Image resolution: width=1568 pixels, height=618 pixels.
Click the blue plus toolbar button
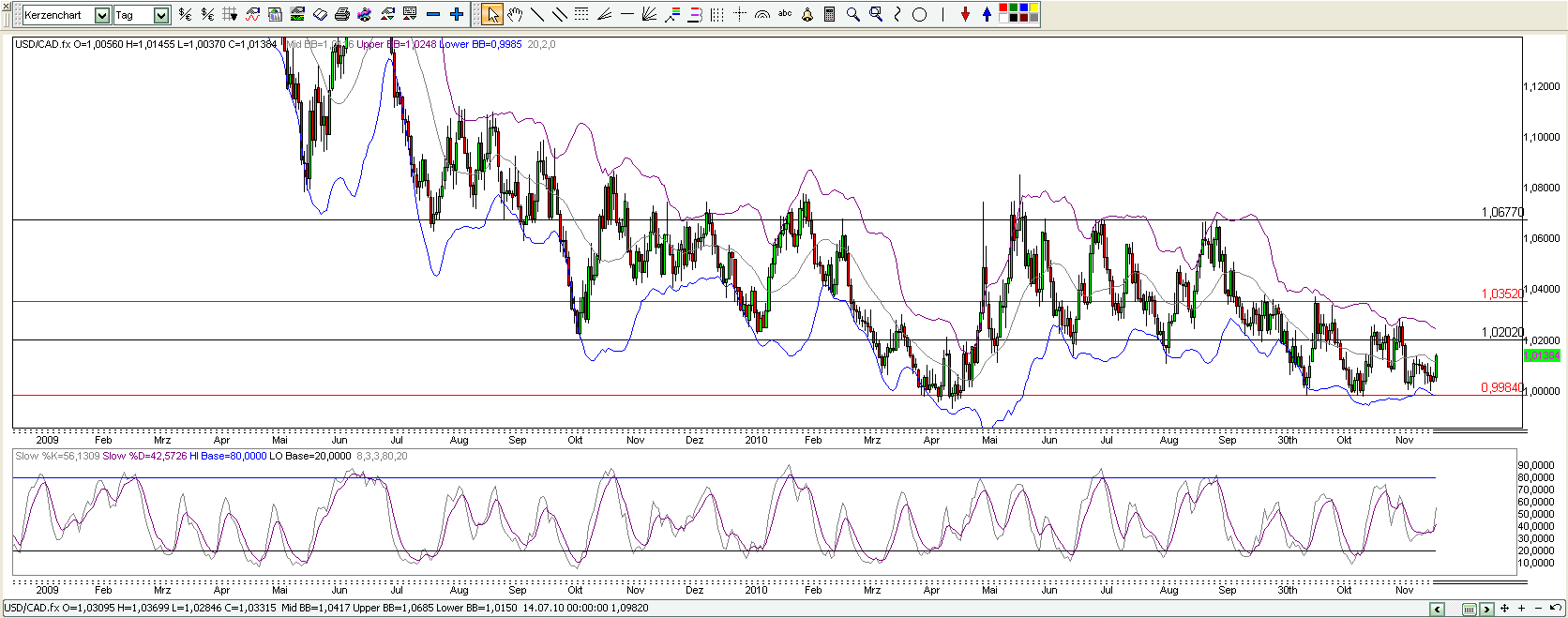point(457,14)
